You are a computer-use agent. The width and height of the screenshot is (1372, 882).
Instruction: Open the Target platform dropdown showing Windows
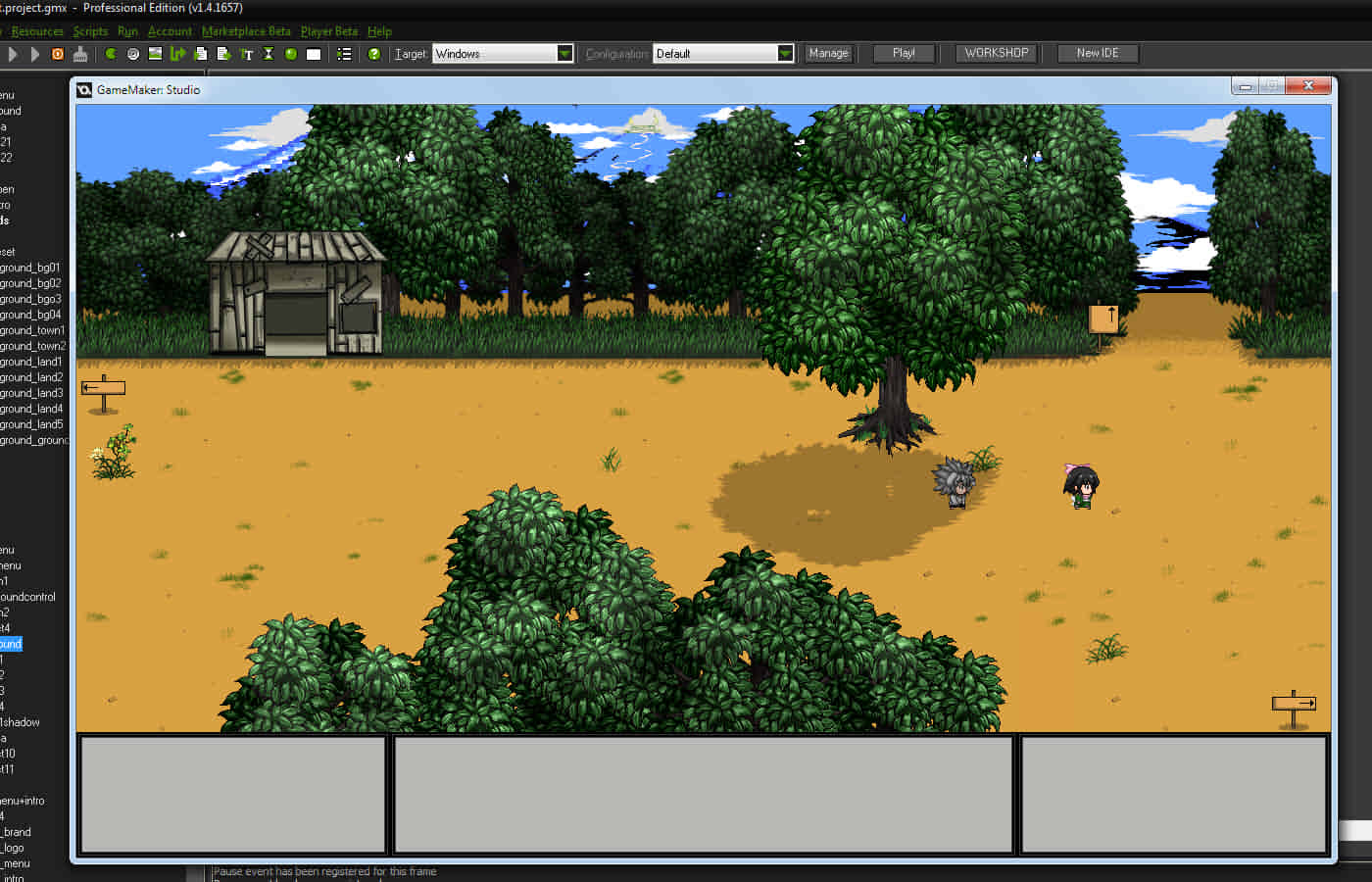tap(503, 53)
